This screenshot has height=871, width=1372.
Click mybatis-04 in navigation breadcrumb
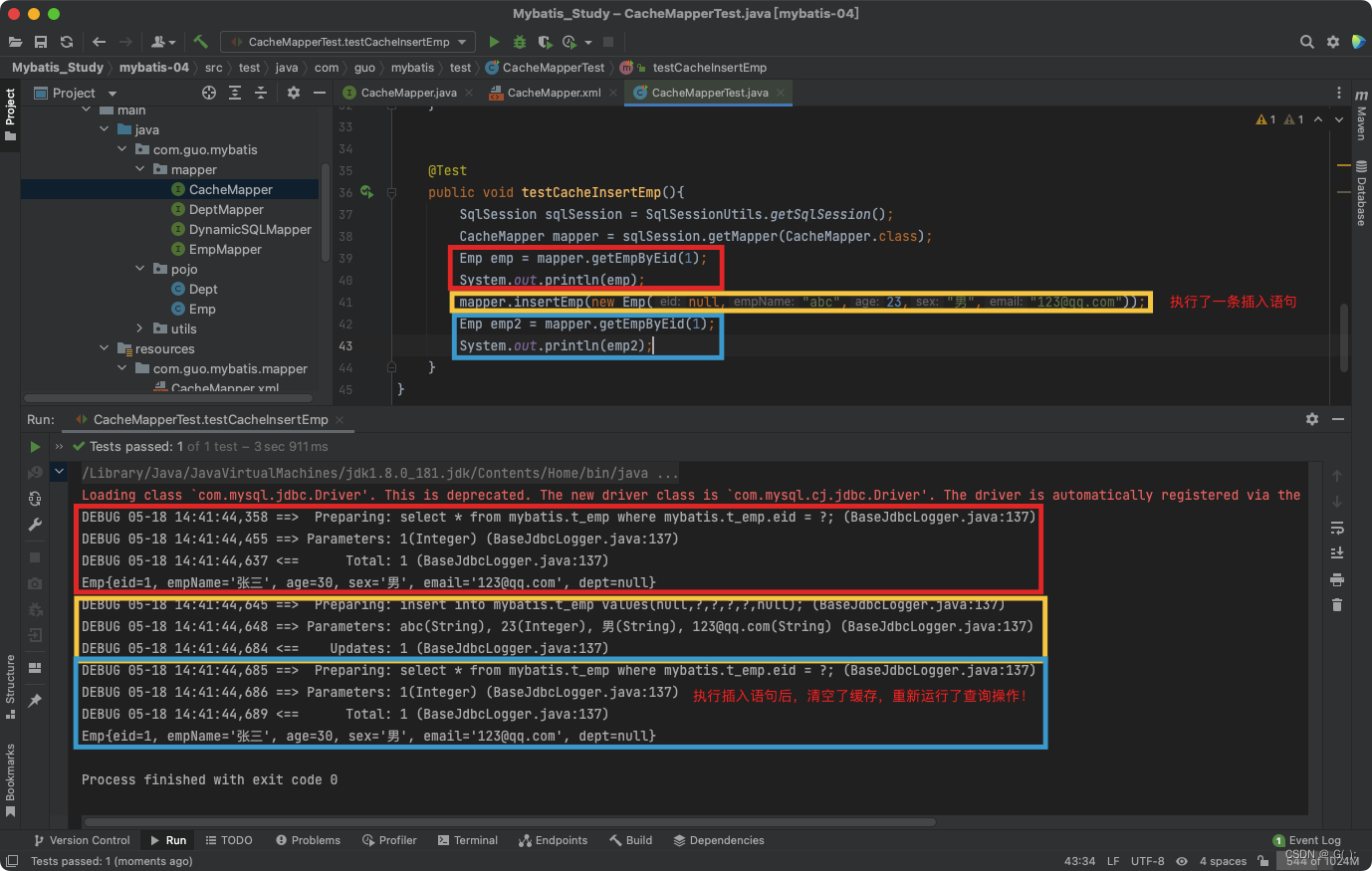pos(153,68)
